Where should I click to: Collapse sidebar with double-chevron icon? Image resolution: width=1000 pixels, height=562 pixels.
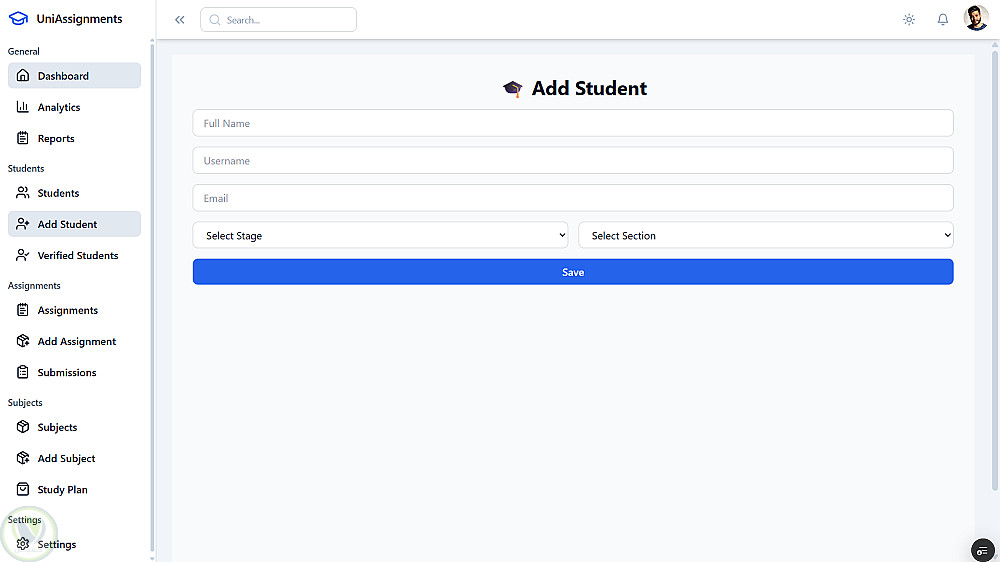[x=180, y=19]
